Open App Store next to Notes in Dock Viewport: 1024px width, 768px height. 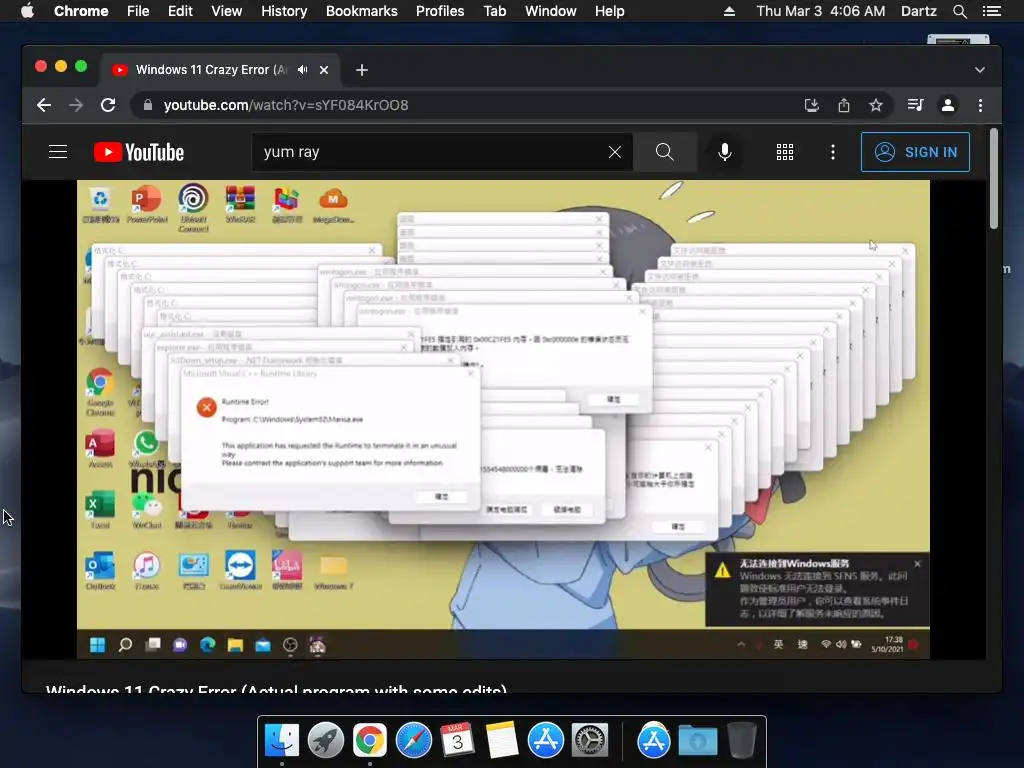(545, 741)
